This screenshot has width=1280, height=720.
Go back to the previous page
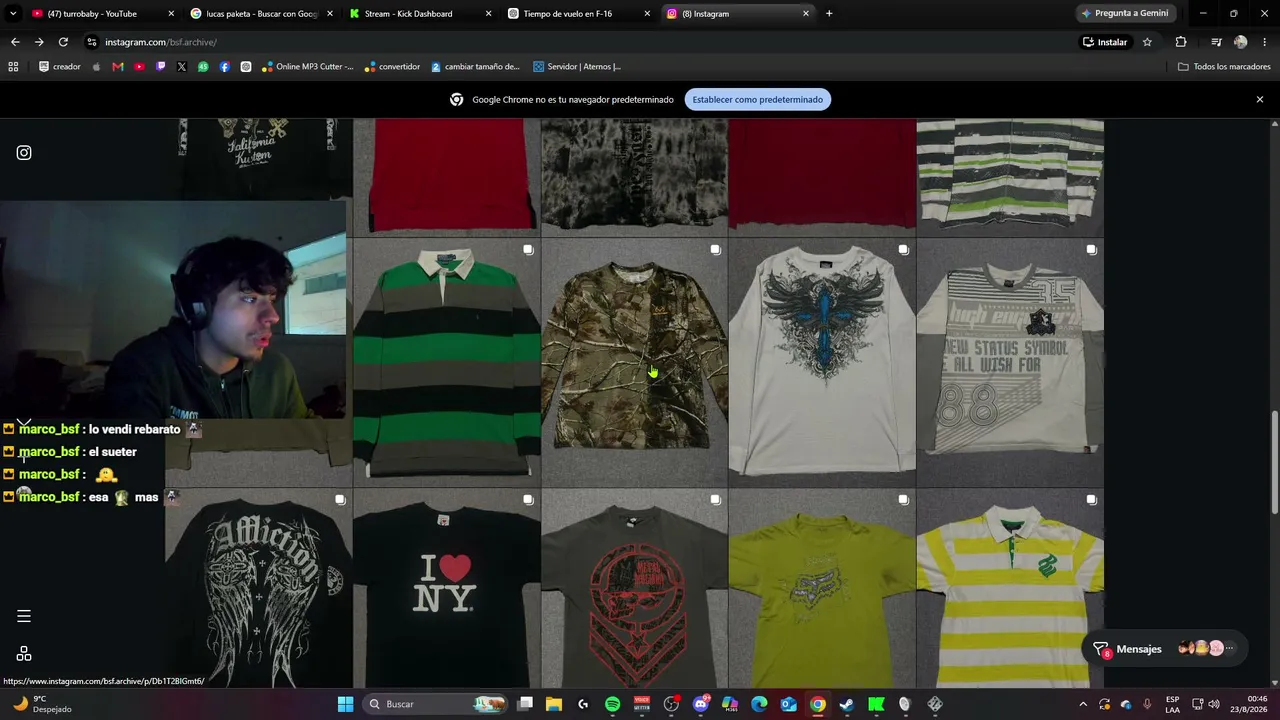click(15, 42)
